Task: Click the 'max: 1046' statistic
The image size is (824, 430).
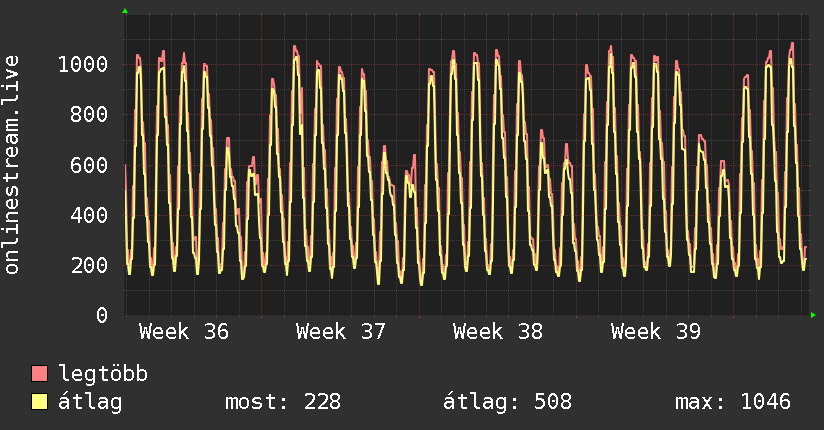Action: 733,402
